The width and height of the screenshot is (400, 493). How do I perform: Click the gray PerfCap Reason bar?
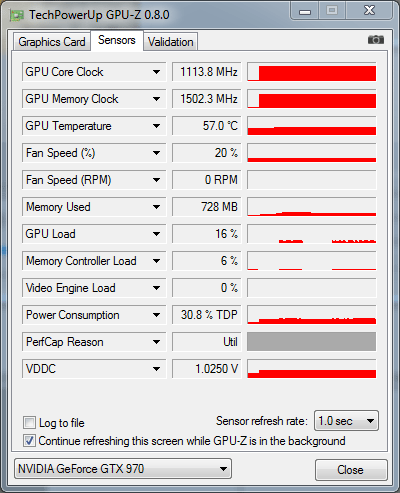(312, 341)
